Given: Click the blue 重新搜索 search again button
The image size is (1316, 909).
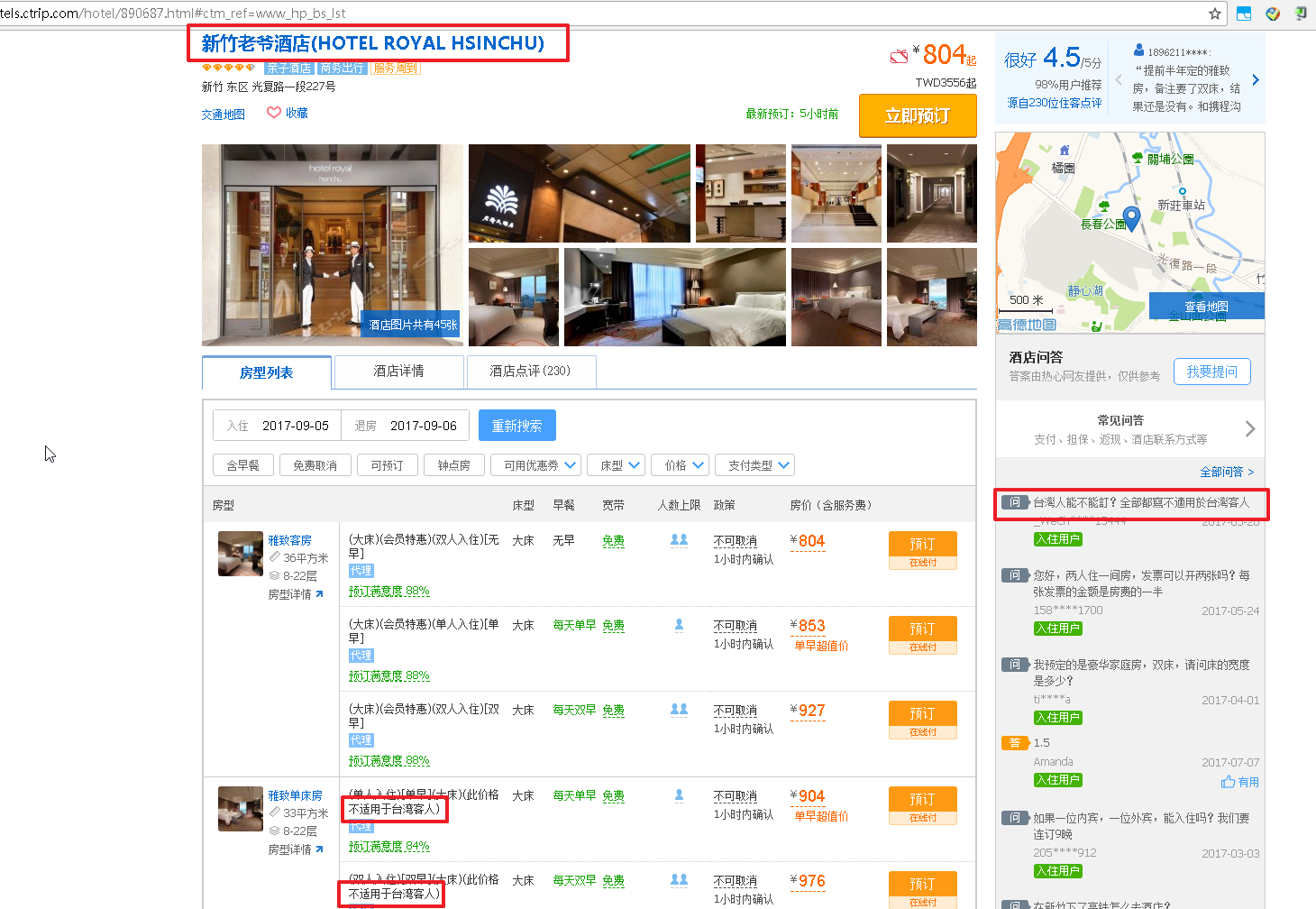Looking at the screenshot, I should click(x=516, y=426).
